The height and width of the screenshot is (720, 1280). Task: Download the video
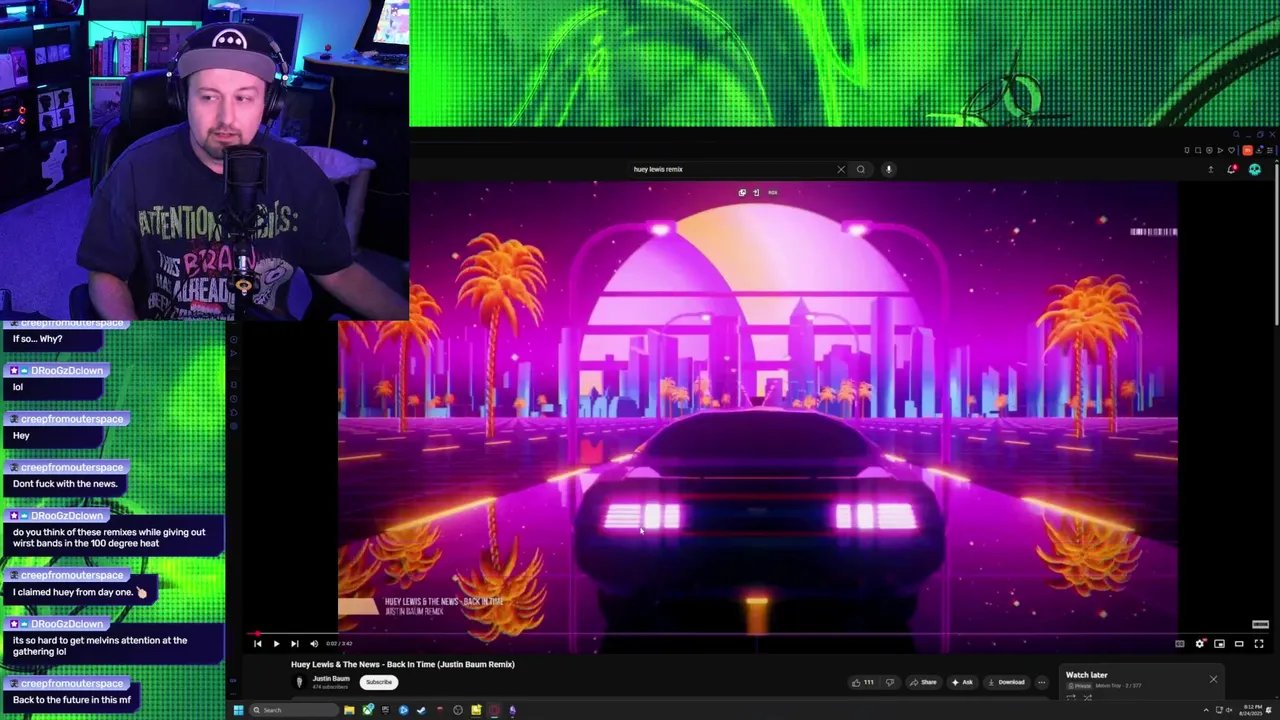[1006, 682]
